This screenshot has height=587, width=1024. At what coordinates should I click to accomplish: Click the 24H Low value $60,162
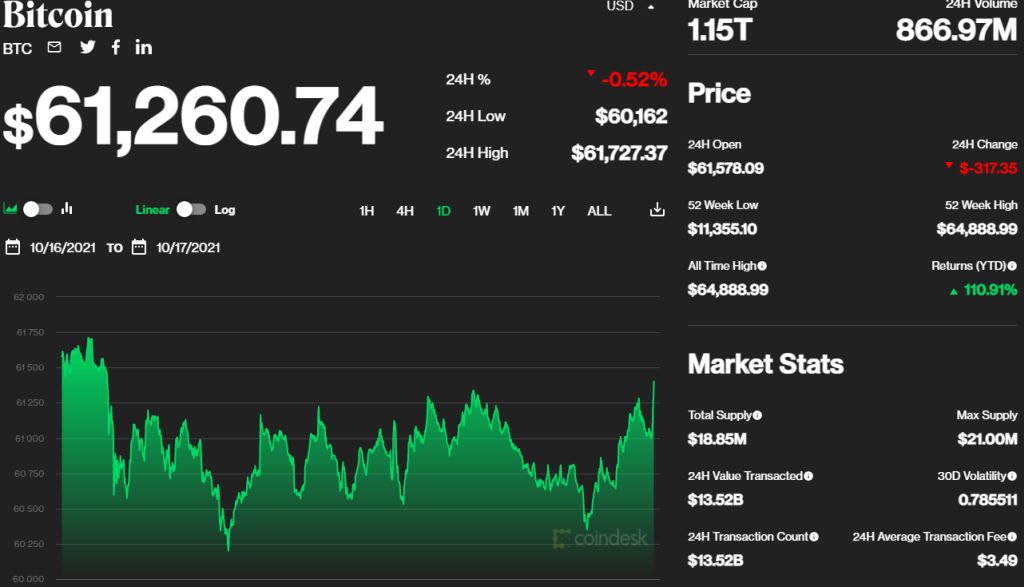(x=631, y=116)
